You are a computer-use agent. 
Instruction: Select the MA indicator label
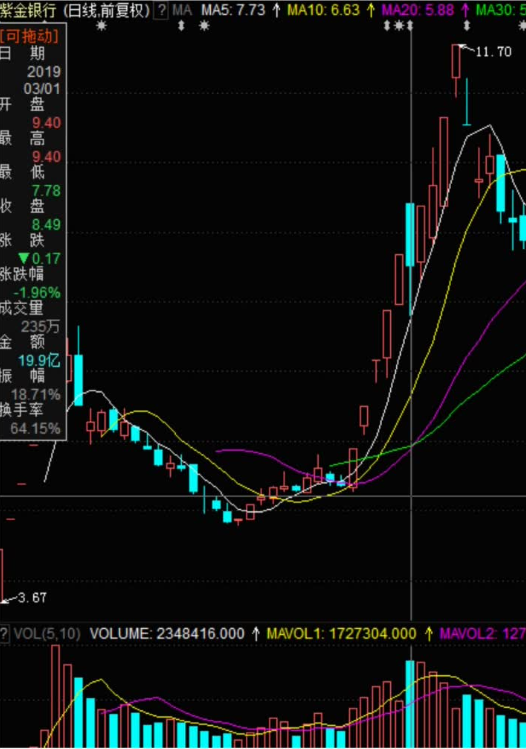(x=182, y=10)
